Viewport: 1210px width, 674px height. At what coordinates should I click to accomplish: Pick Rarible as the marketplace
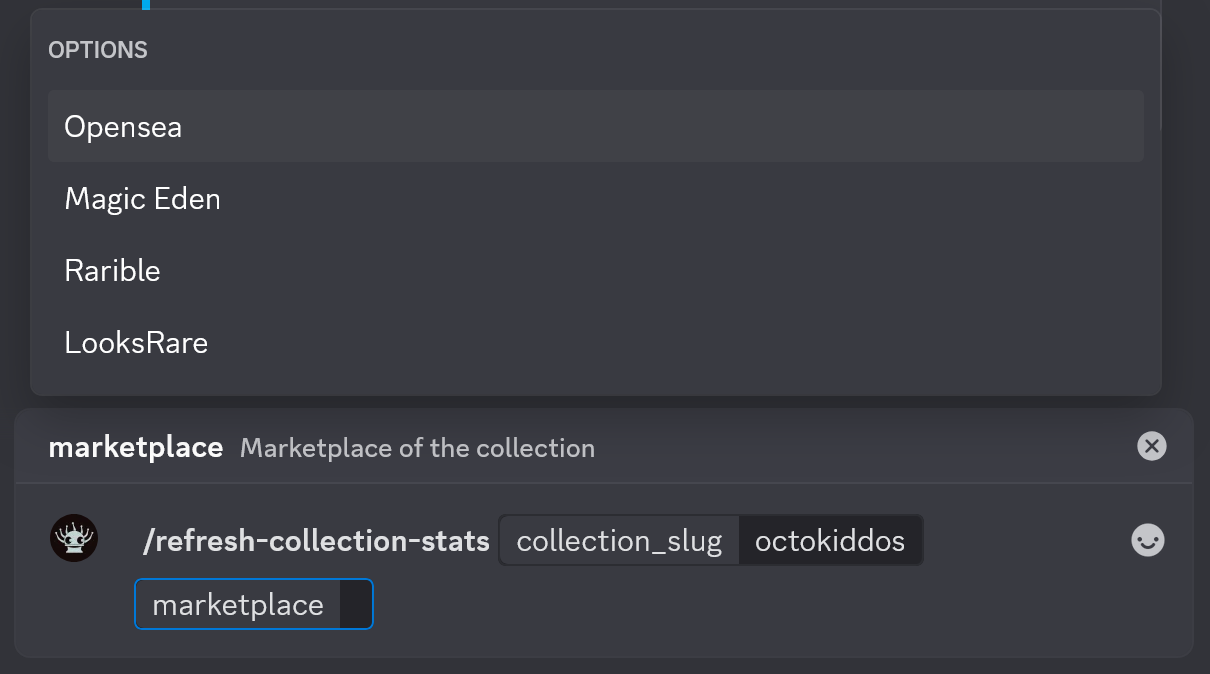click(112, 271)
